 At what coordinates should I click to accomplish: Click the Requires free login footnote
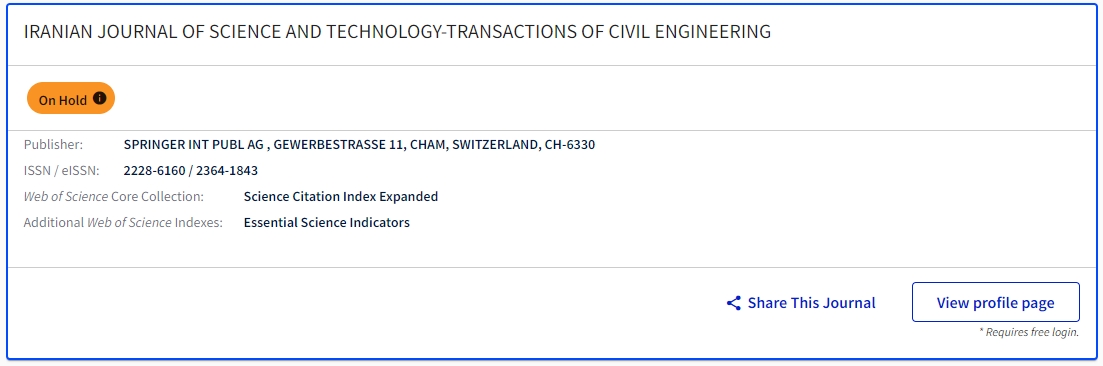(x=1028, y=332)
